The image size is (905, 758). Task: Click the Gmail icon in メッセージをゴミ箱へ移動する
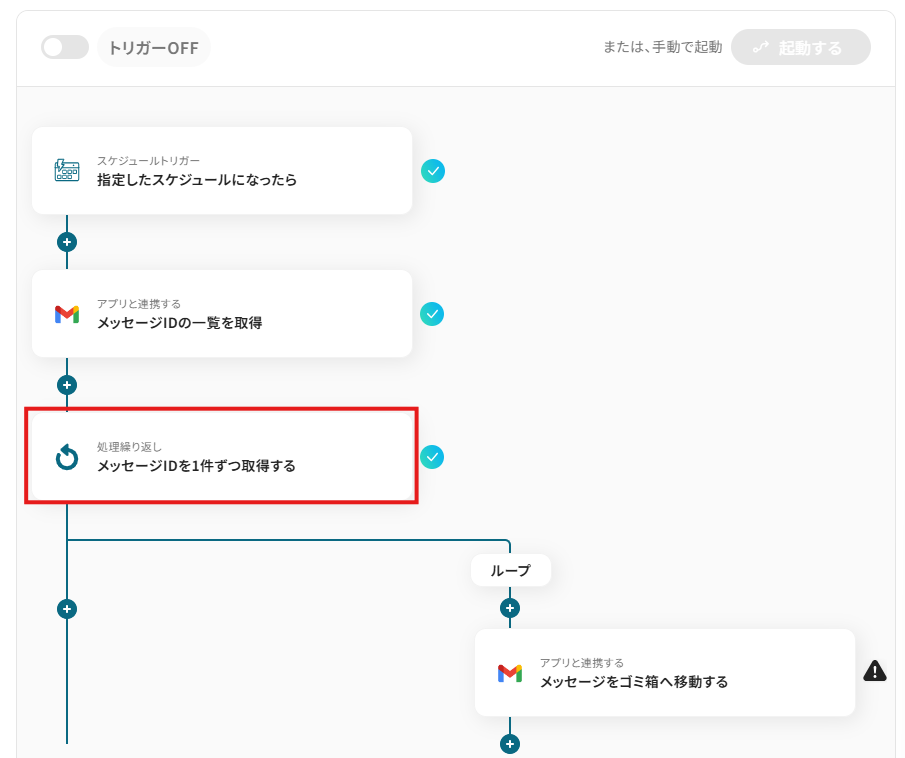510,673
